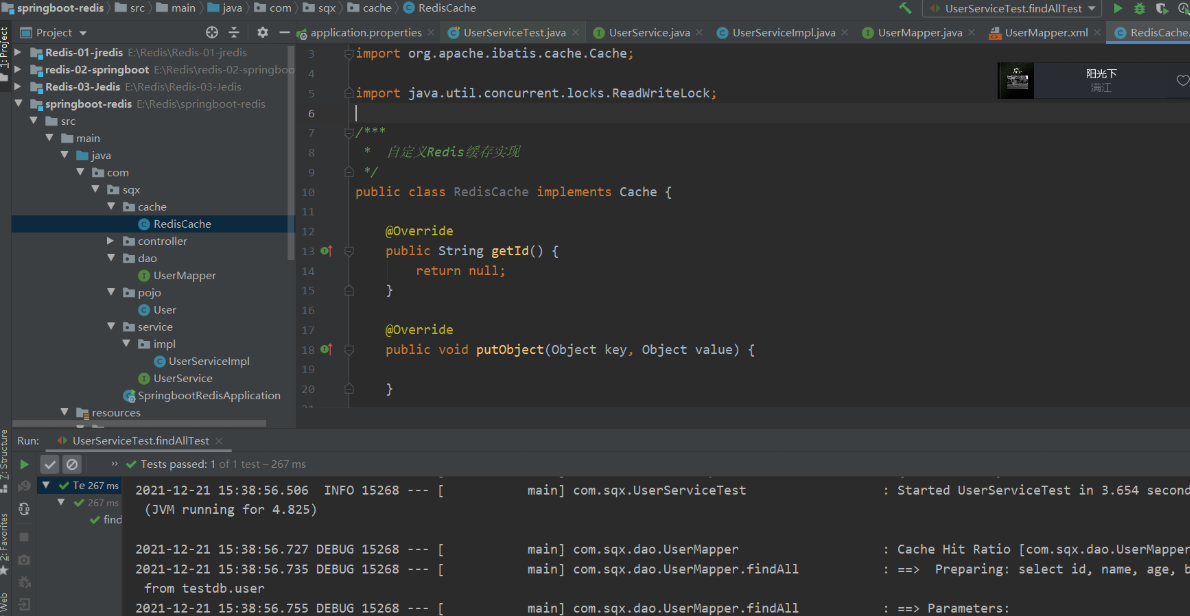This screenshot has height=616, width=1190.
Task: Run UserServiceTest.findAllTest from the toolbar
Action: pyautogui.click(x=1117, y=8)
